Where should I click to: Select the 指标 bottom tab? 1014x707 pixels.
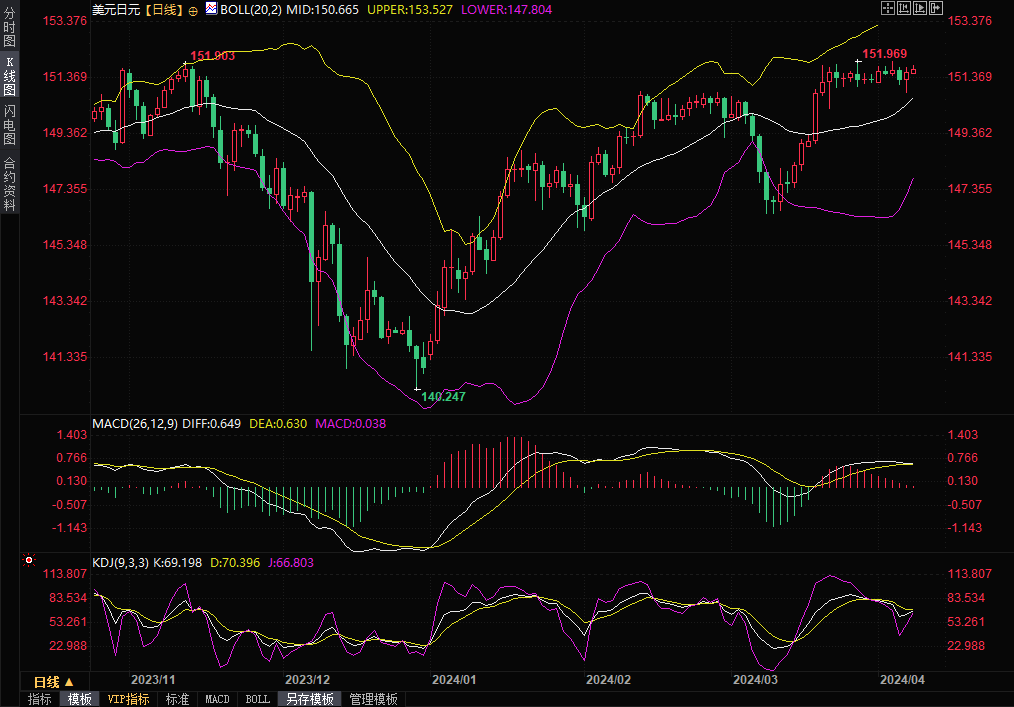click(x=40, y=699)
